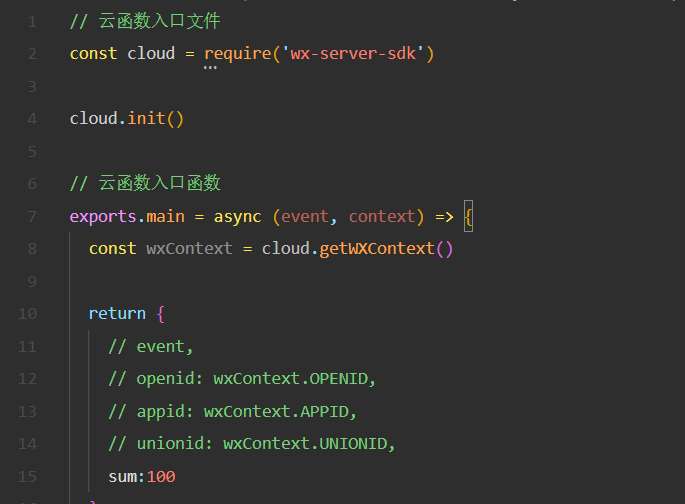Click the pink brace after return
This screenshot has height=504, width=685.
pyautogui.click(x=161, y=314)
